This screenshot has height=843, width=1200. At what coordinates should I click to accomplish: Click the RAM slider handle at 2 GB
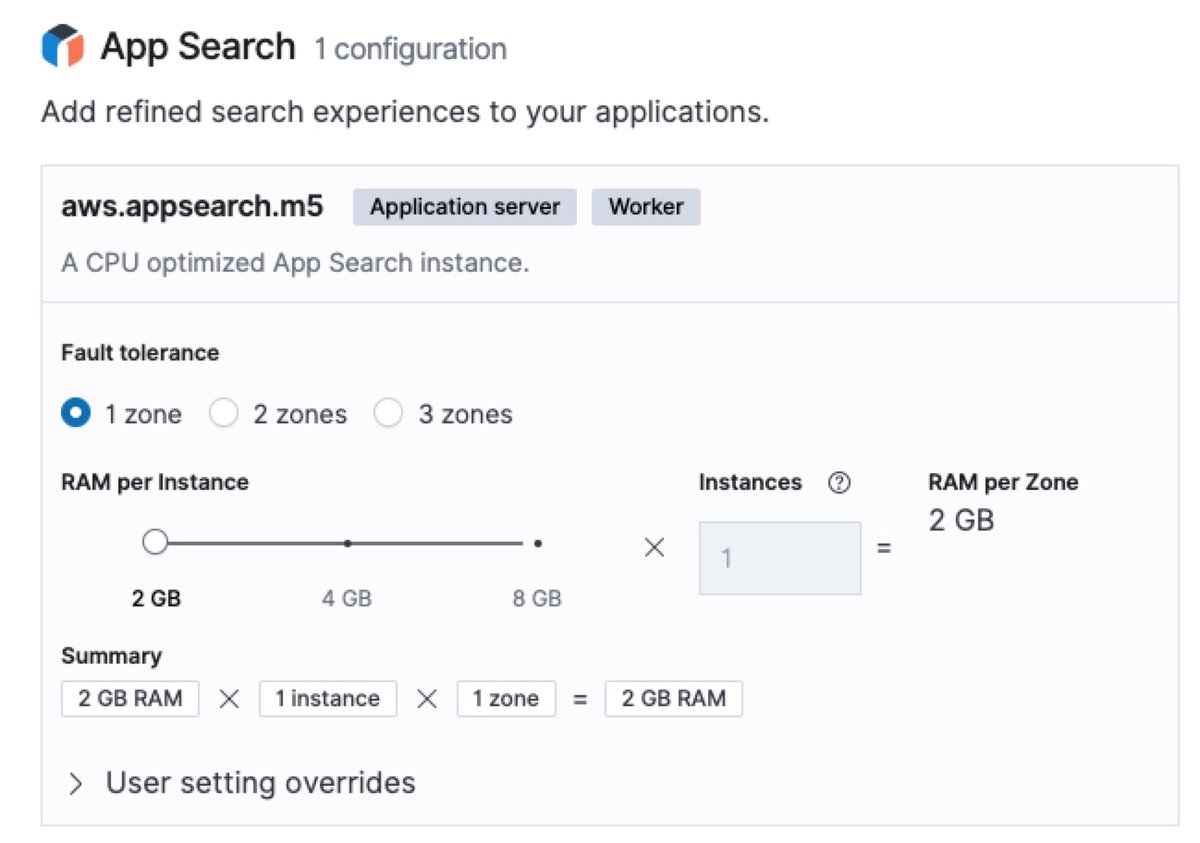click(155, 543)
